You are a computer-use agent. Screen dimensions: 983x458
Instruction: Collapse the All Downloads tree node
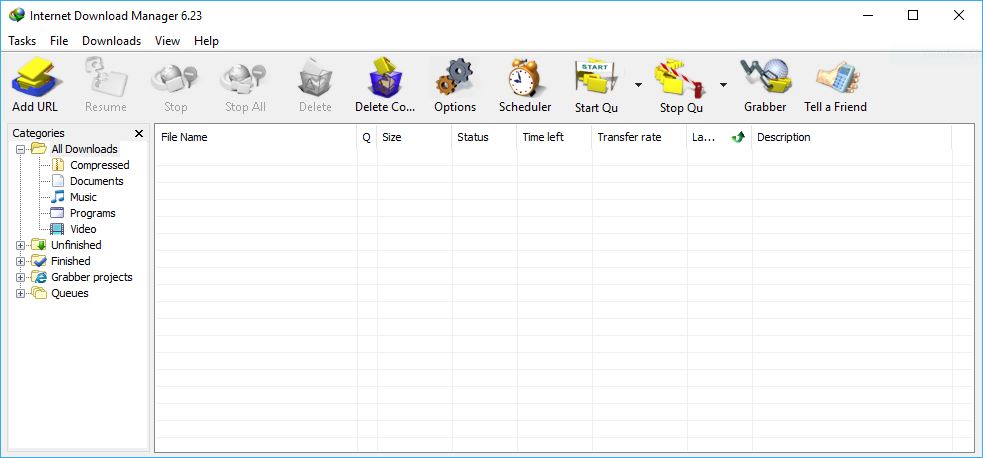coord(20,149)
